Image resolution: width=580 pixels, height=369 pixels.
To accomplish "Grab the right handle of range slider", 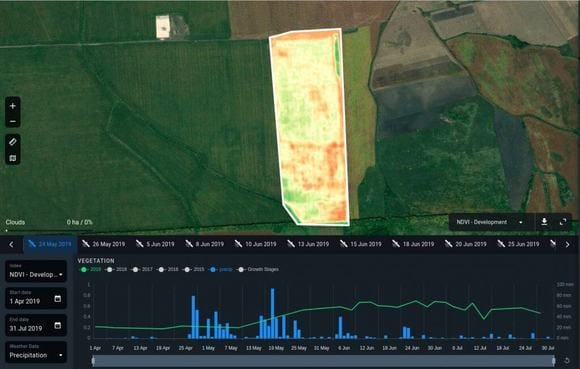I will 553,360.
